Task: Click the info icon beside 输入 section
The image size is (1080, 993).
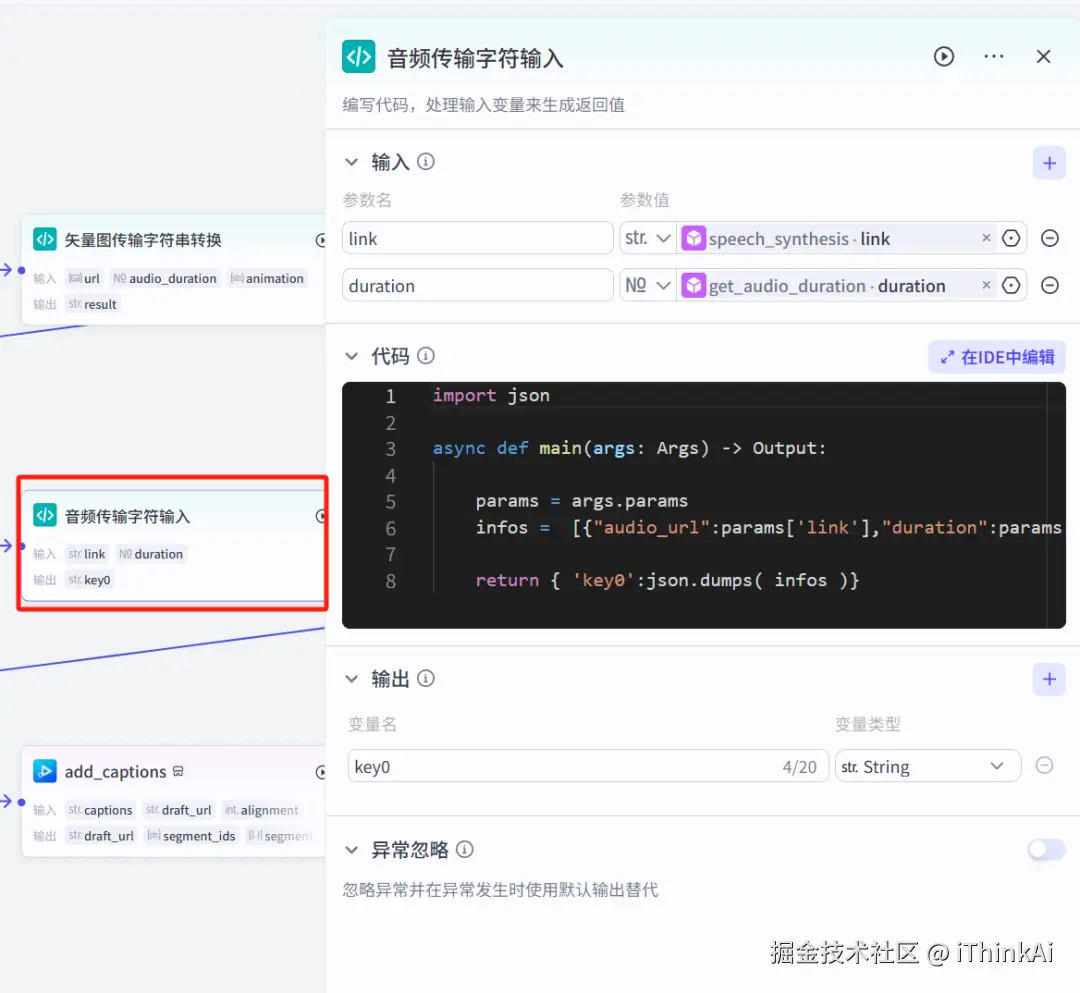Action: pyautogui.click(x=426, y=161)
